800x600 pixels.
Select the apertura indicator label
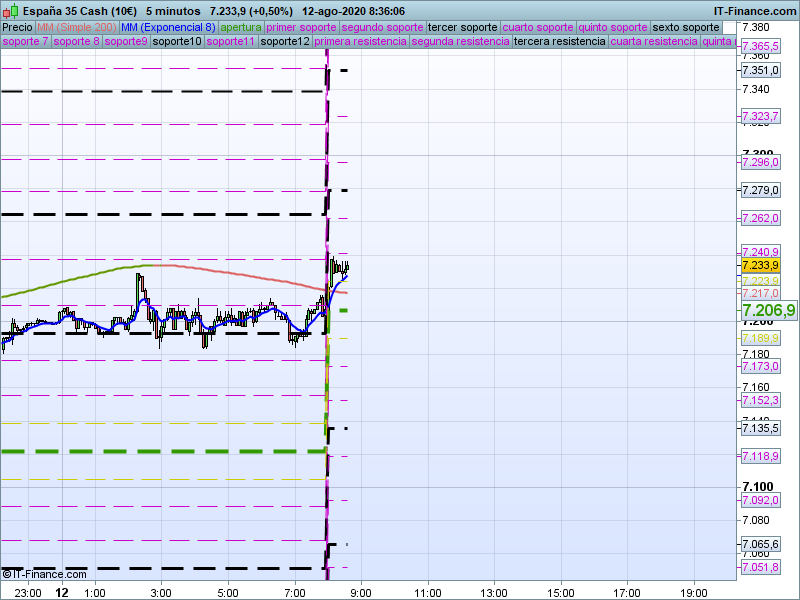tap(242, 27)
